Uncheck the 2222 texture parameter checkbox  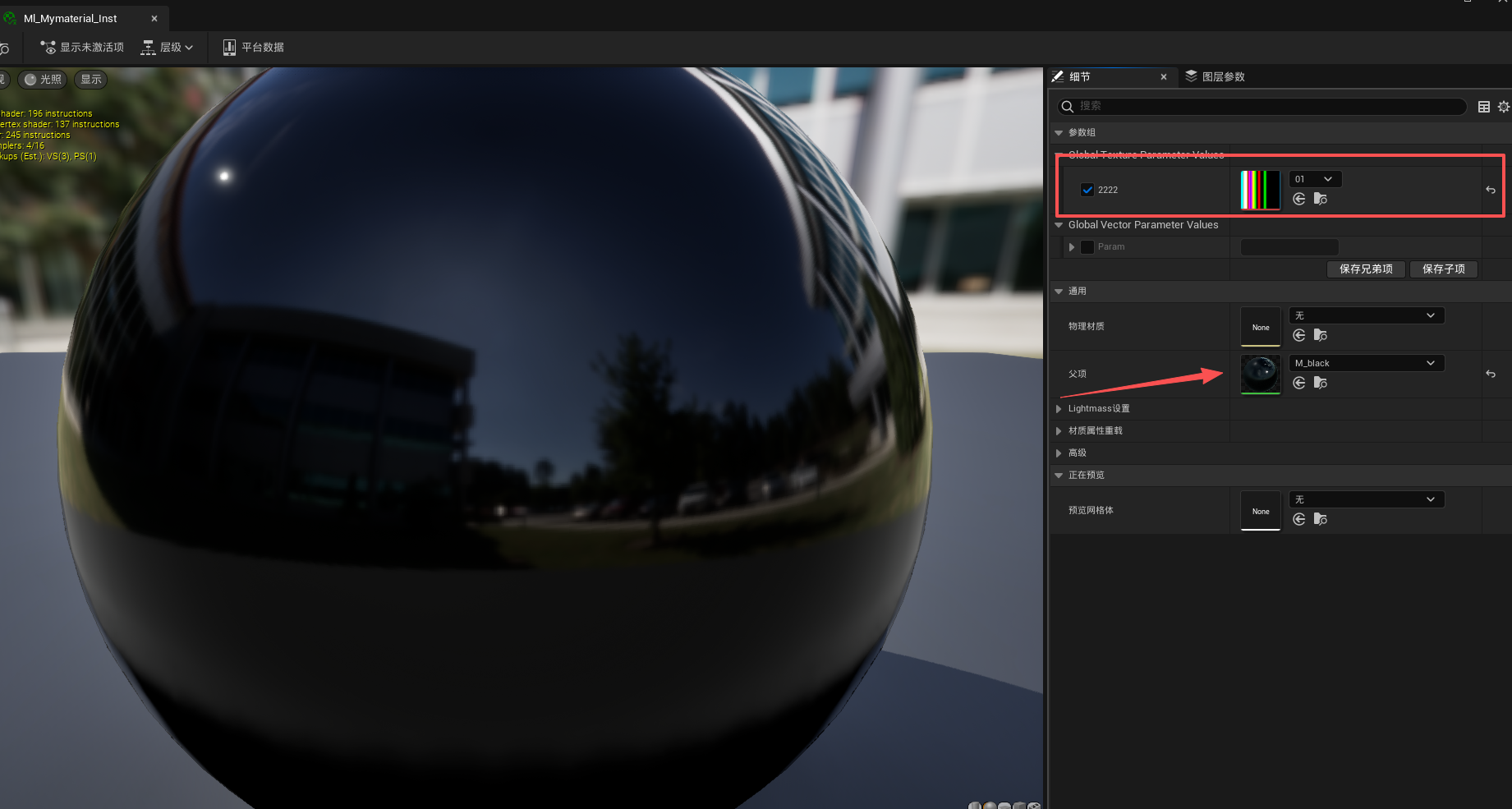[1087, 190]
